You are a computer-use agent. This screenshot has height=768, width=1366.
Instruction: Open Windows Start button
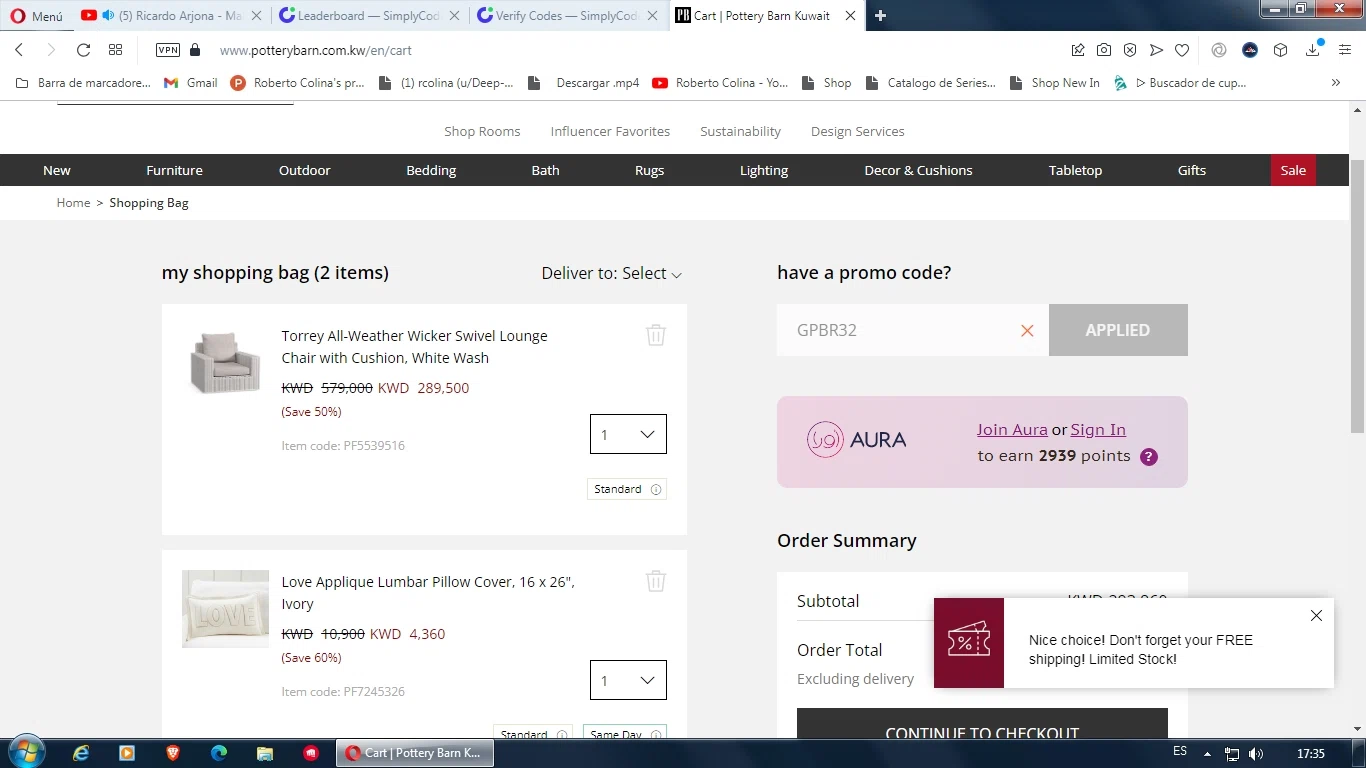click(x=25, y=752)
